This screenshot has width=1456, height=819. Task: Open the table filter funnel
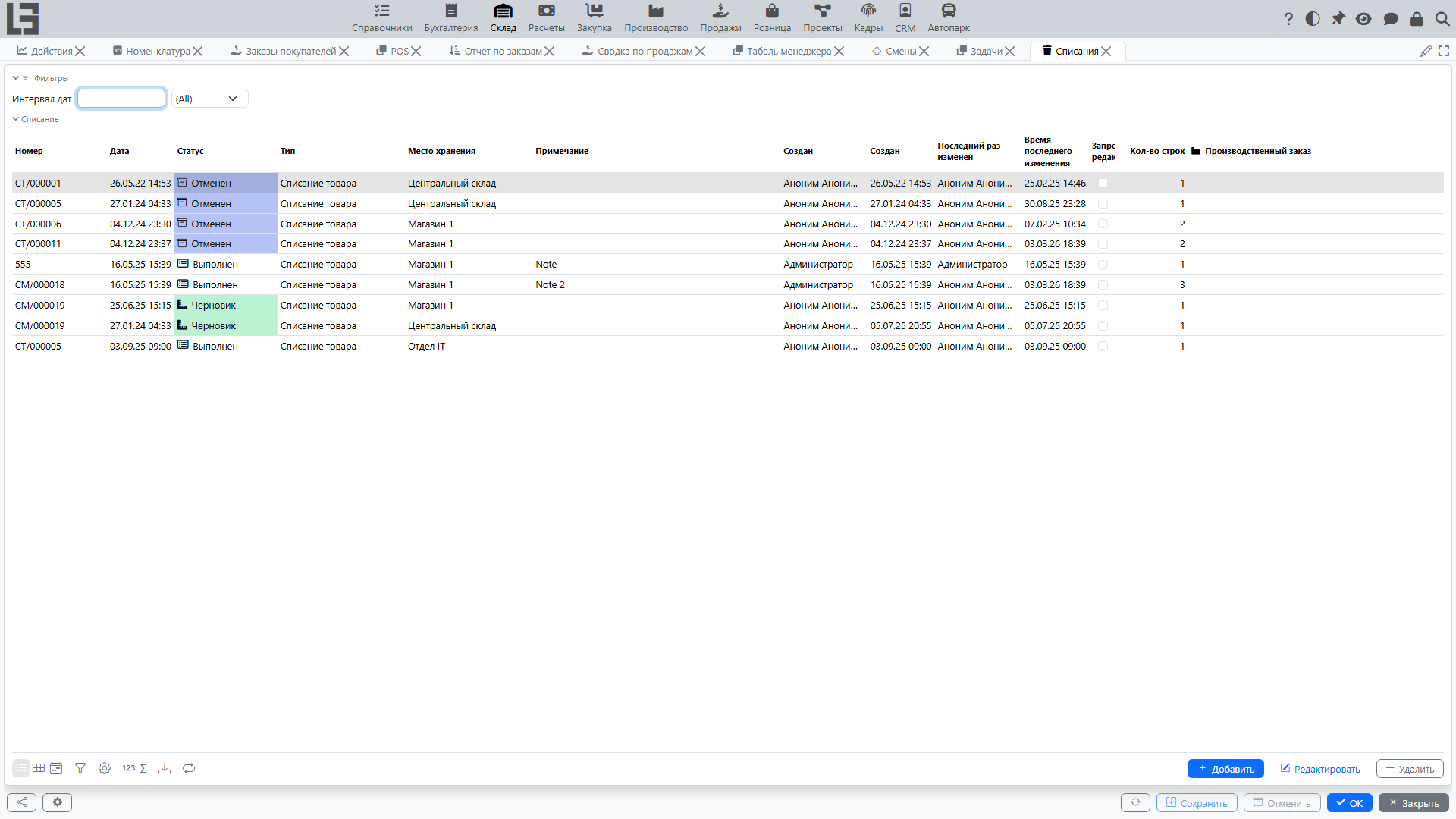[x=80, y=768]
